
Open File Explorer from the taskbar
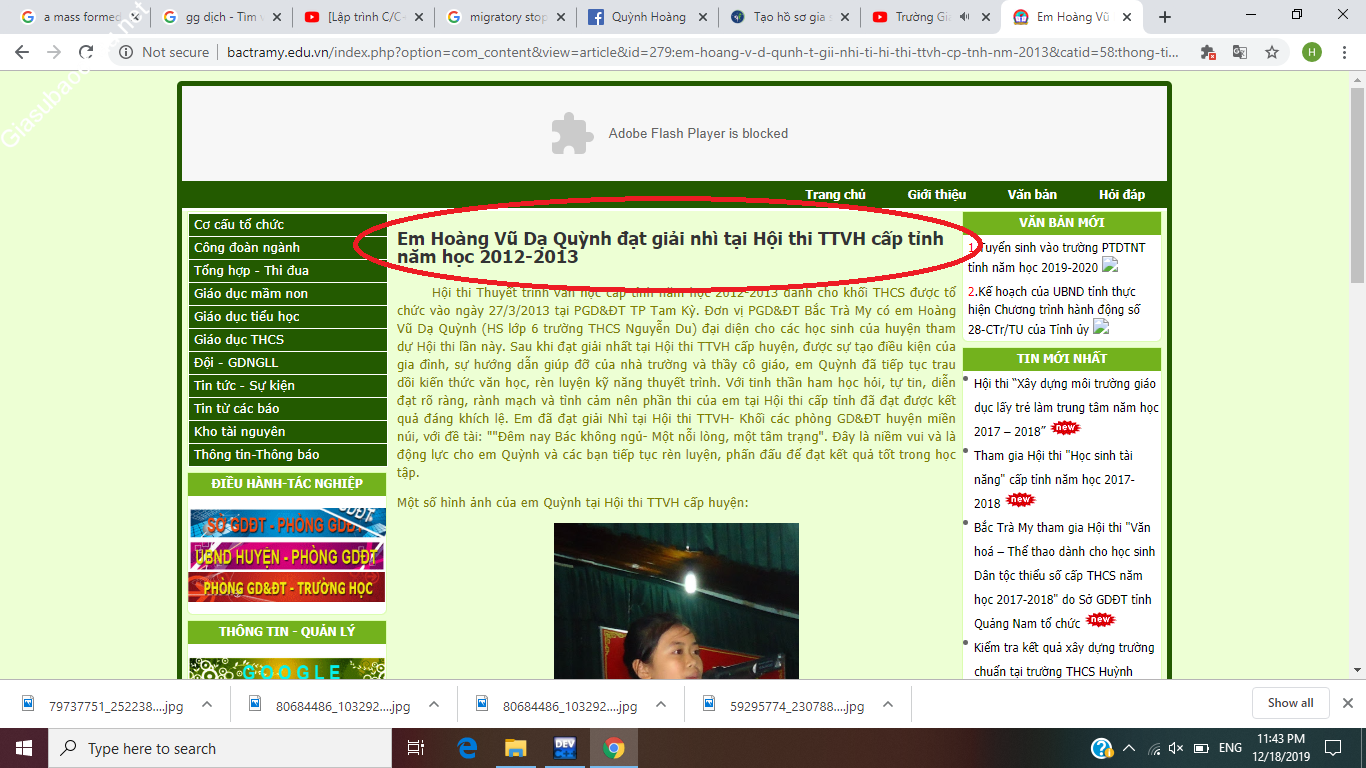(x=515, y=748)
